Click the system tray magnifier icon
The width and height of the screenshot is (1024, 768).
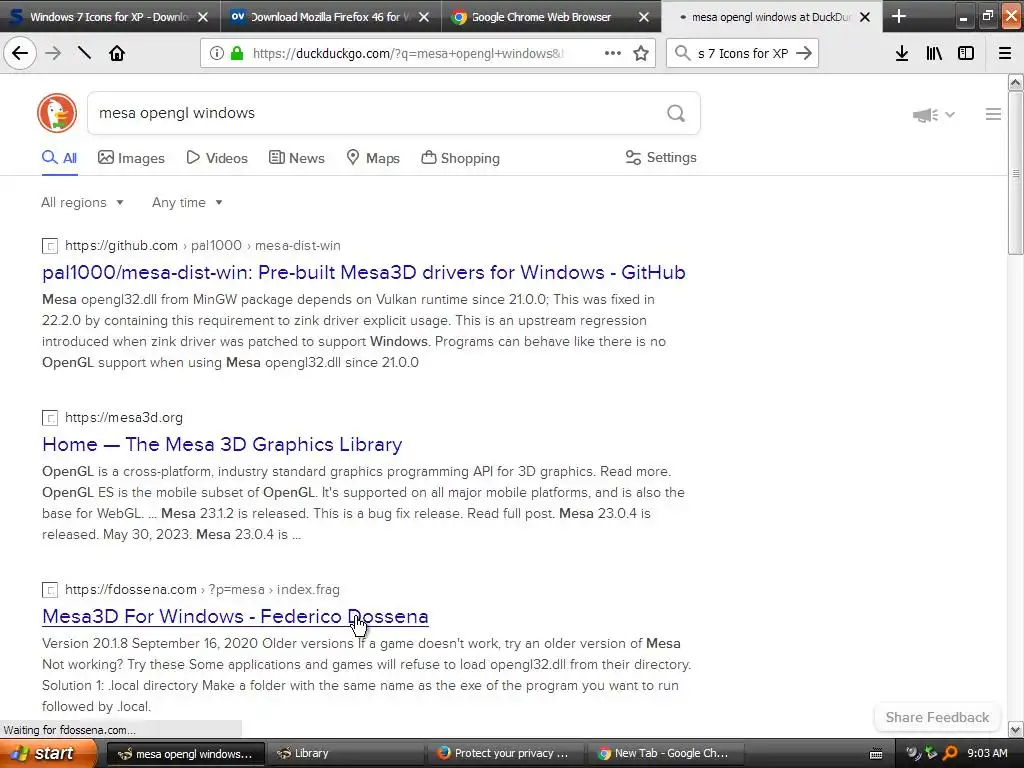coord(950,753)
